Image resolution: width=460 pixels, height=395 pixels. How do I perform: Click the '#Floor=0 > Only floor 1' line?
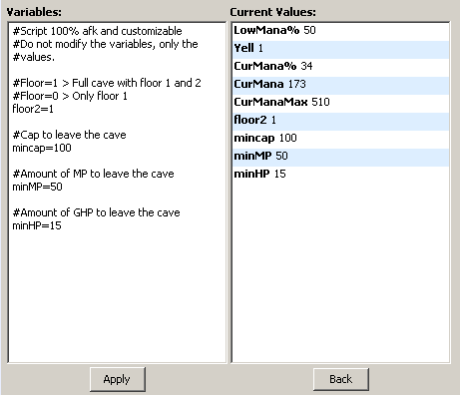(x=70, y=96)
